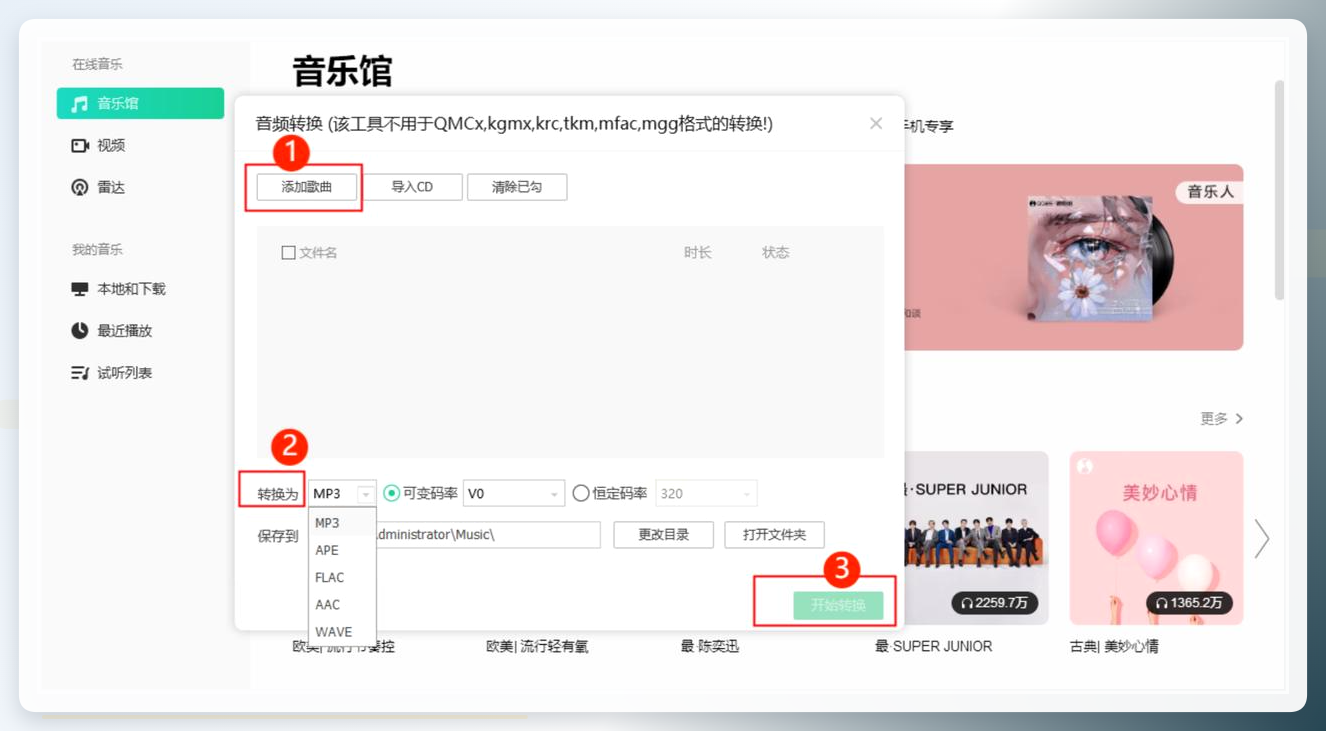Click the 添加歌曲 button
This screenshot has width=1326, height=731.
pos(307,187)
